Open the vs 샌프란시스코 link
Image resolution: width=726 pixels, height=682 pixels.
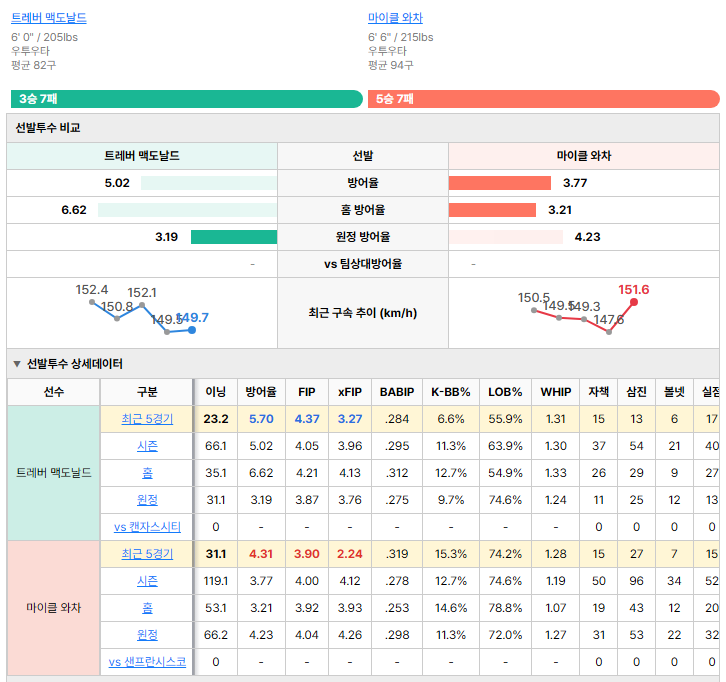pos(147,662)
